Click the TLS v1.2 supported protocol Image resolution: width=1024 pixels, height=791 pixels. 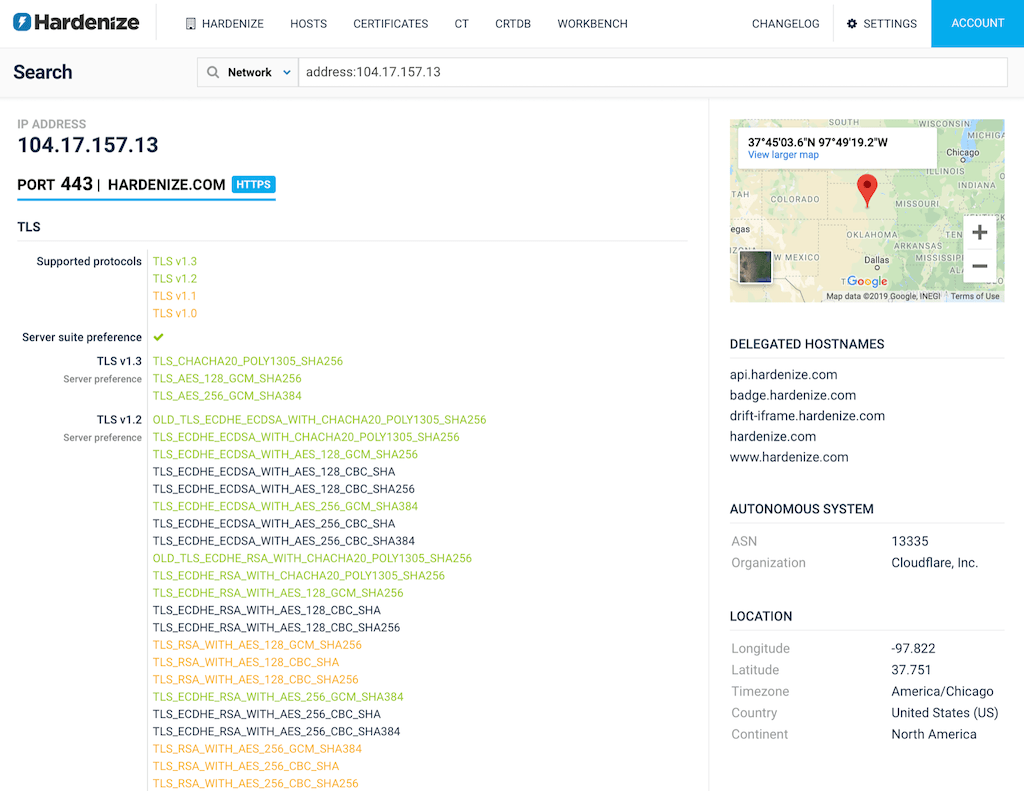tap(174, 279)
